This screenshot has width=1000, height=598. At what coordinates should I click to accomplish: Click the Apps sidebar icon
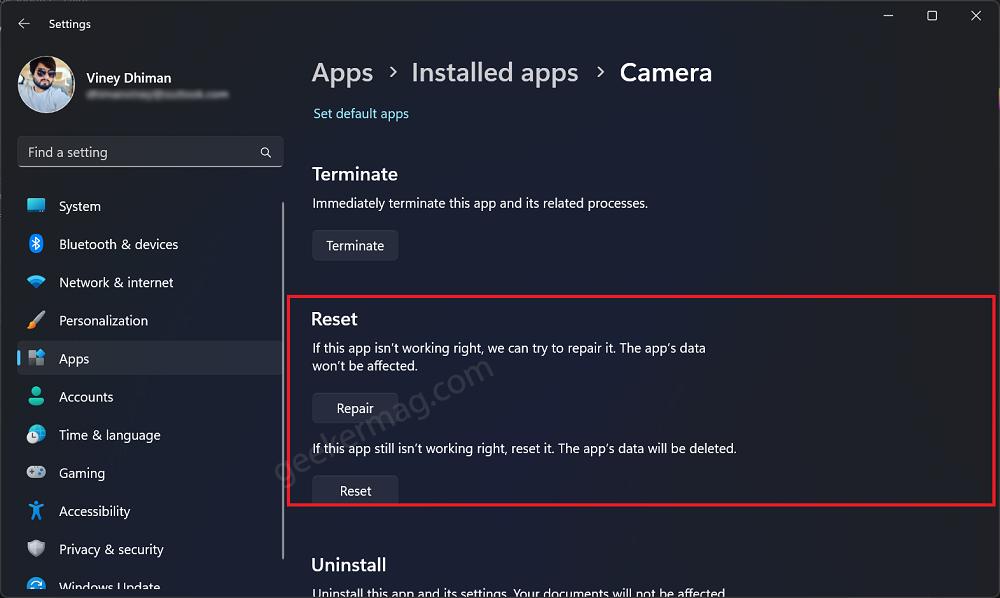[36, 358]
